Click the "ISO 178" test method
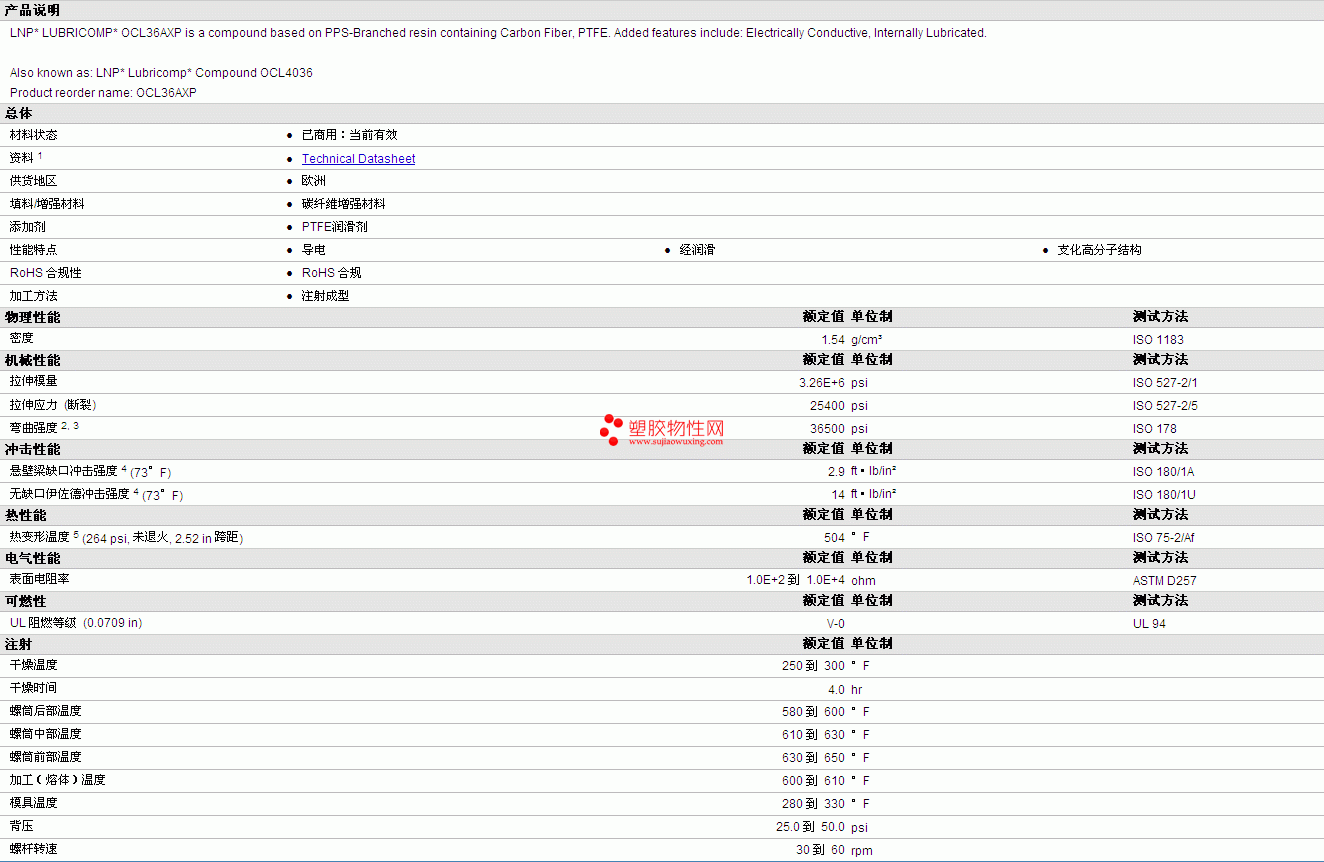This screenshot has width=1324, height=862. pyautogui.click(x=1155, y=429)
